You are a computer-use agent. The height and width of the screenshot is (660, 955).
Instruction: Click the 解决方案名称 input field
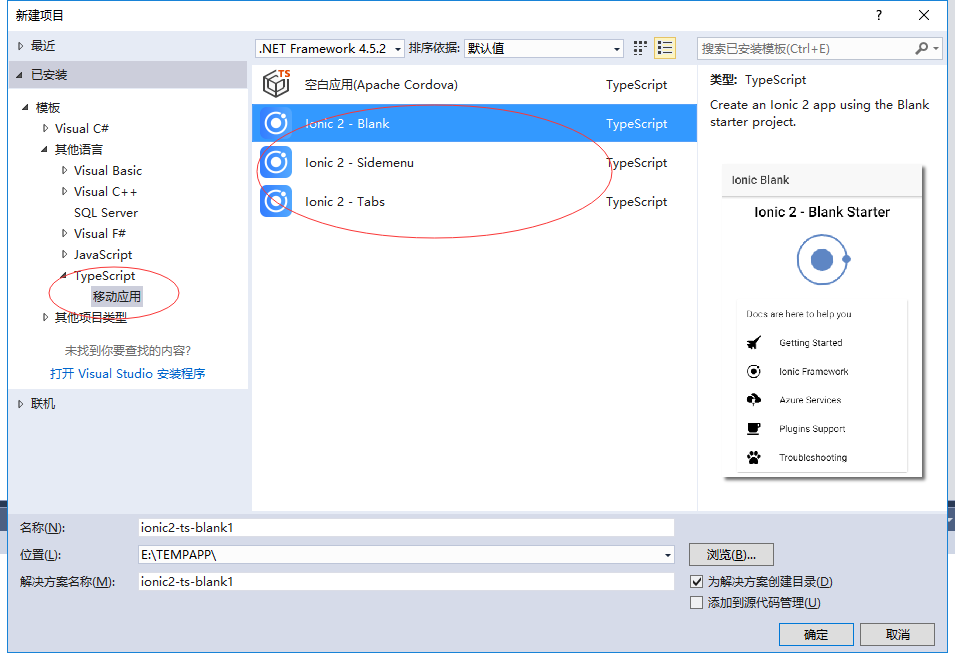pyautogui.click(x=406, y=581)
